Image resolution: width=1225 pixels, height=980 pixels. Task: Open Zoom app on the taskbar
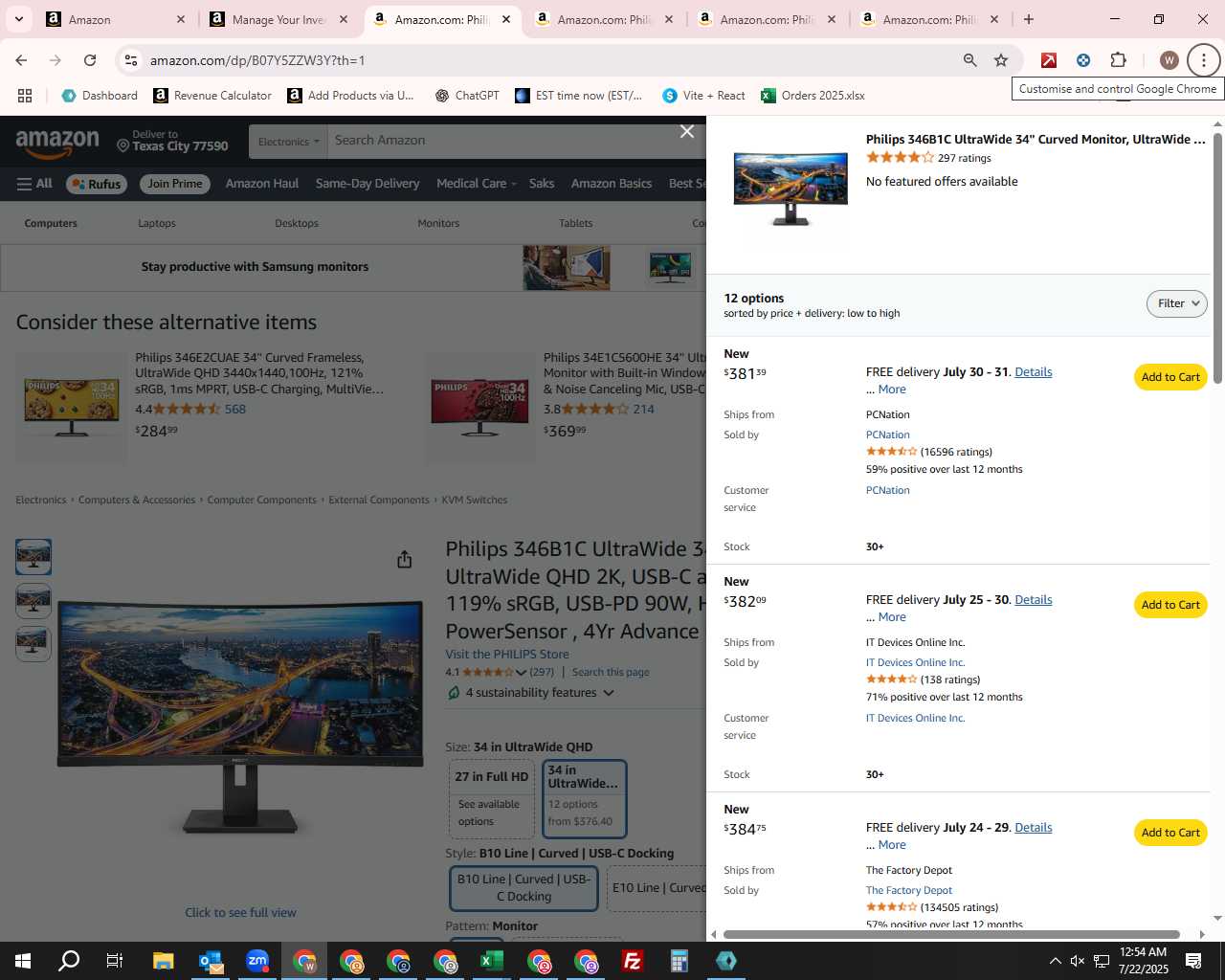[257, 961]
